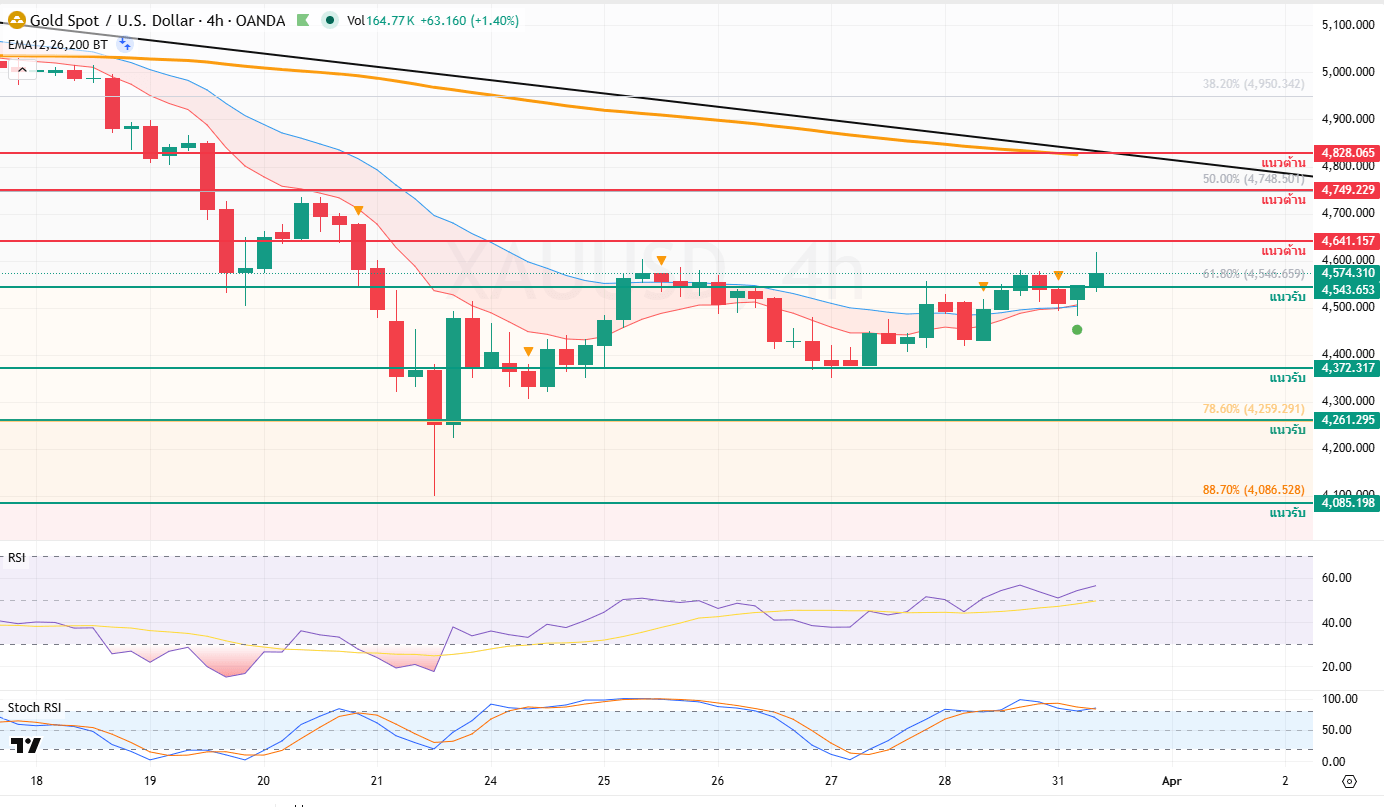Click the green flag icon beside OANDA

coord(303,20)
